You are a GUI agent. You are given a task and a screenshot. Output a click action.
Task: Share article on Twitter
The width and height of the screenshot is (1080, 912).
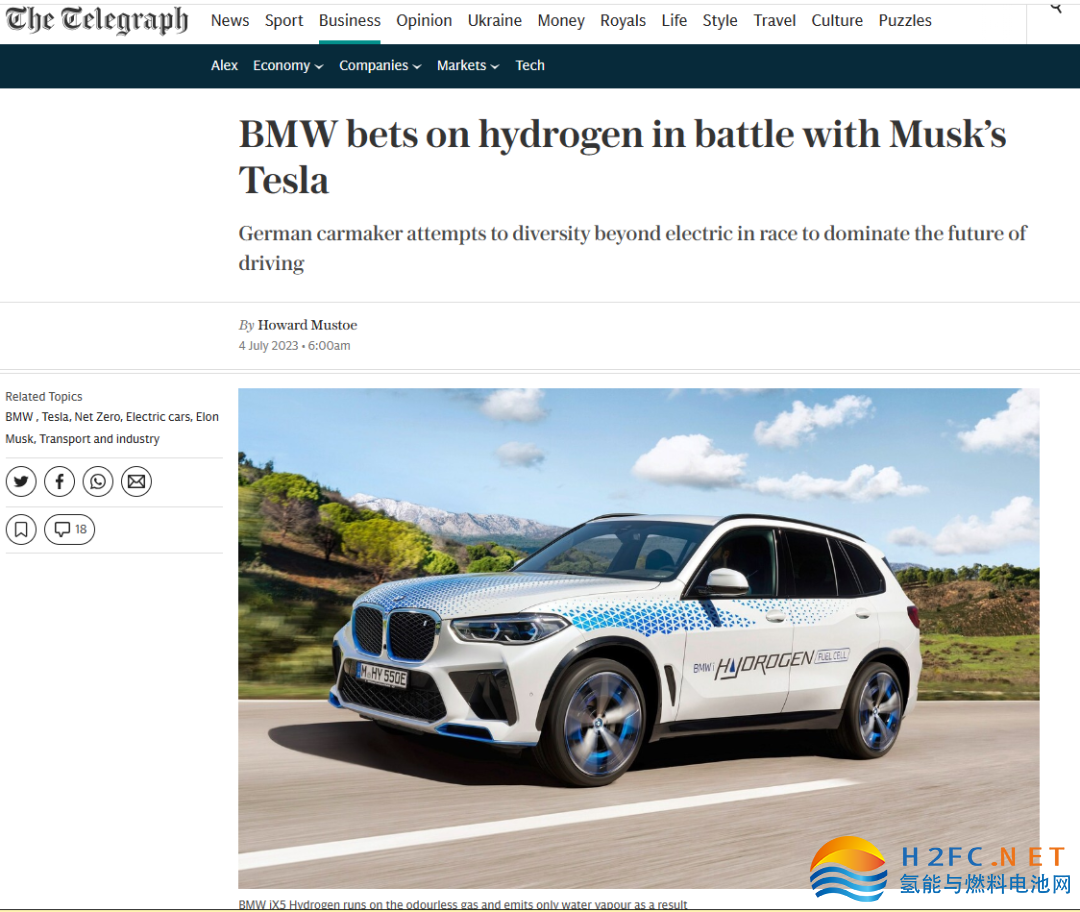click(21, 481)
